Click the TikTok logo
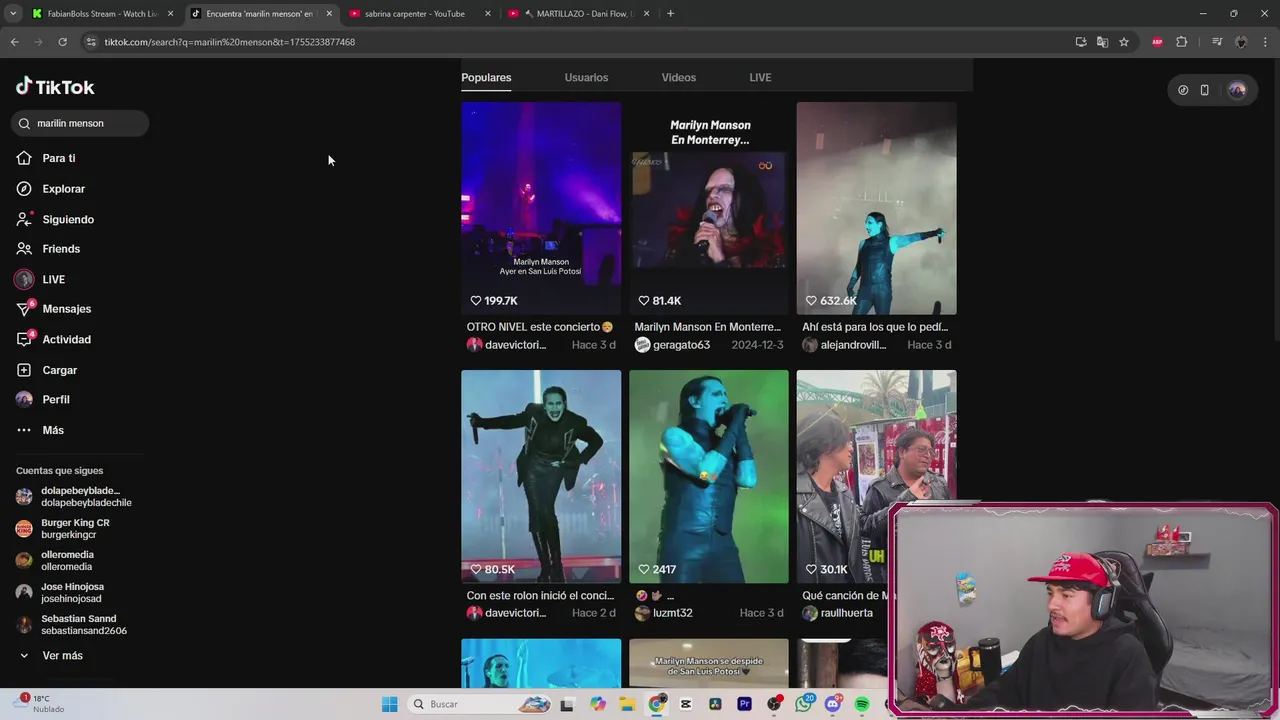1280x720 pixels. coord(55,87)
